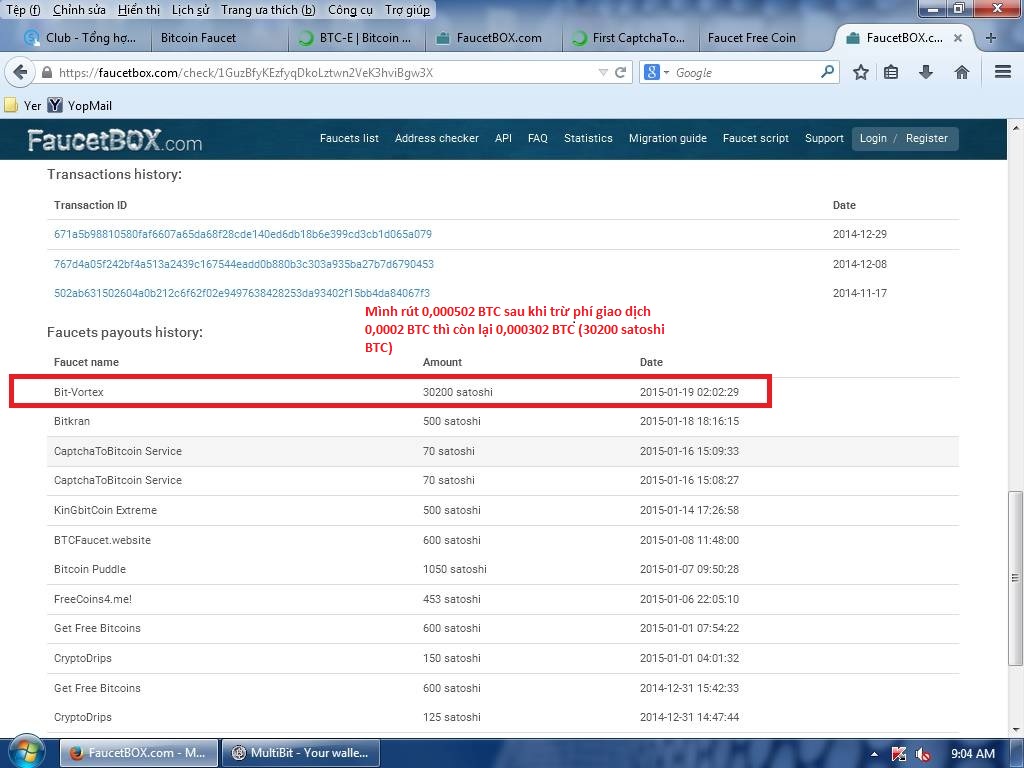Click the FaucetBOX.com logo

(x=115, y=140)
